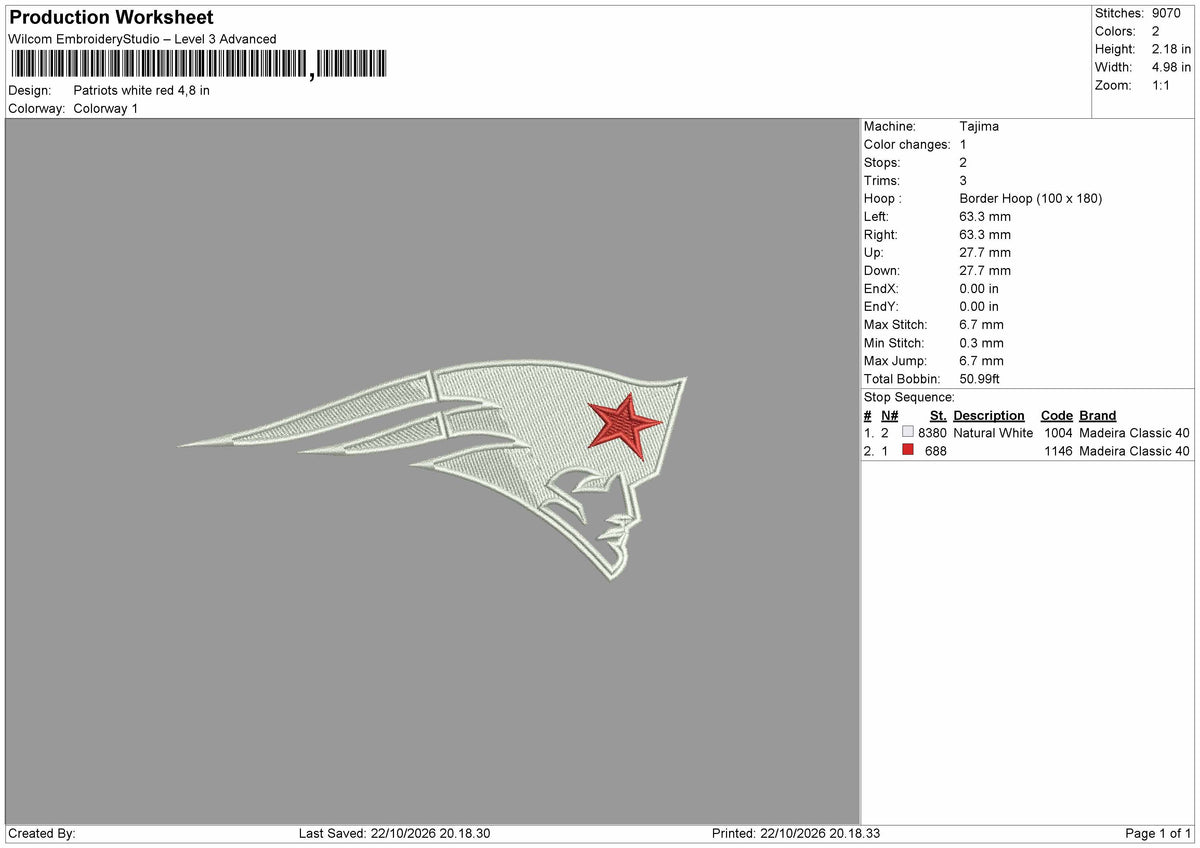Click the Trims value '3'
The height and width of the screenshot is (848, 1200).
[x=963, y=180]
